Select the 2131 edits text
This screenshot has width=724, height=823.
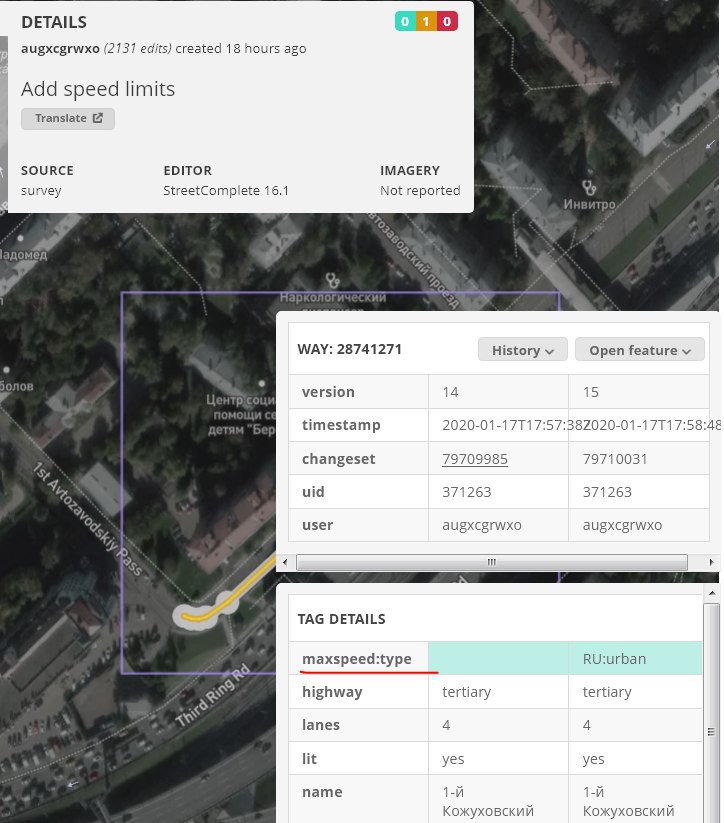pyautogui.click(x=138, y=48)
